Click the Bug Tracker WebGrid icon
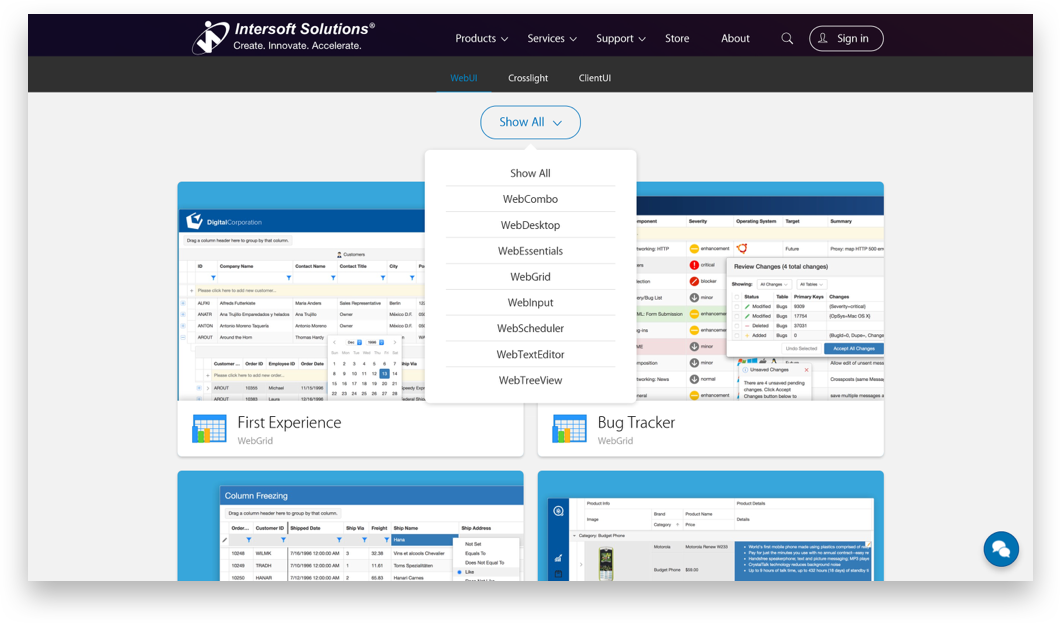The image size is (1061, 623). tap(569, 429)
